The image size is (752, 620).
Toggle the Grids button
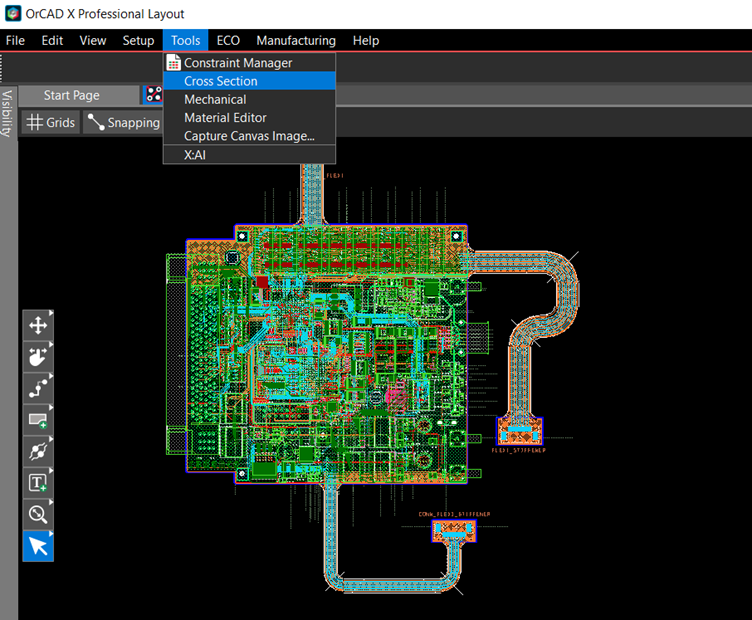pos(51,122)
